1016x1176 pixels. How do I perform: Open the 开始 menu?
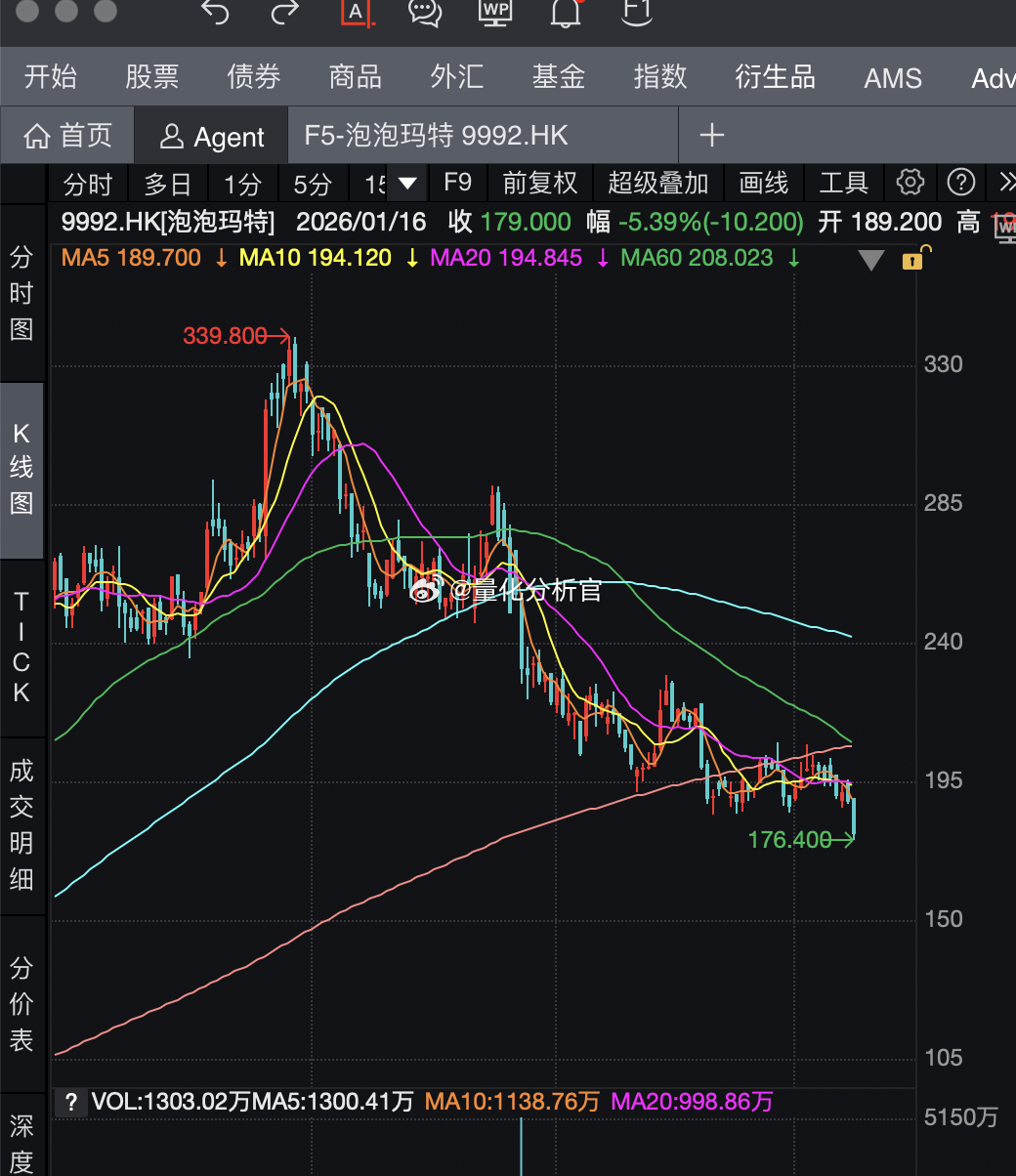pos(51,77)
